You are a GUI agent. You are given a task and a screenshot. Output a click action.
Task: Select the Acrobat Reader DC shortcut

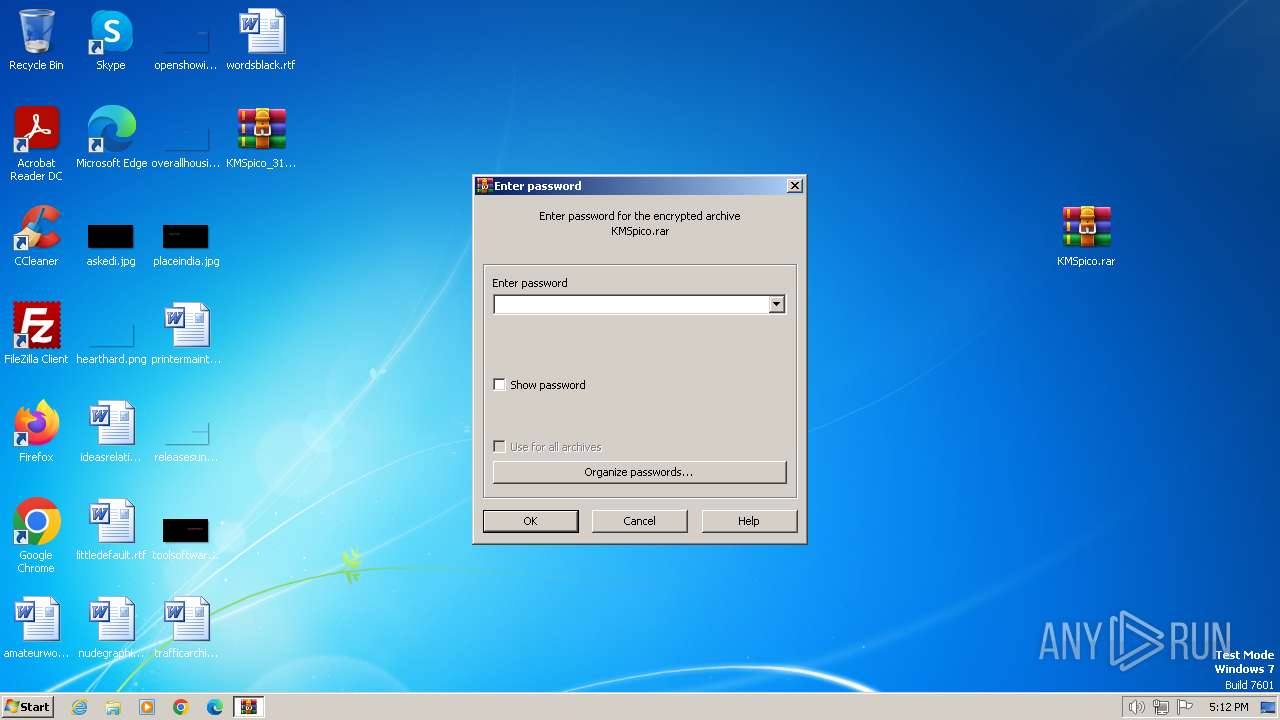36,144
